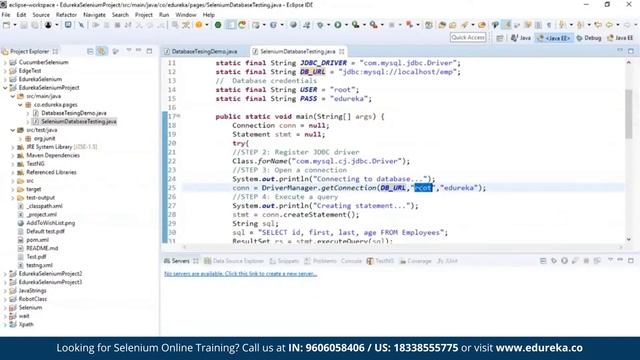
Task: Select testng.xml file in tree
Action: coord(39,265)
